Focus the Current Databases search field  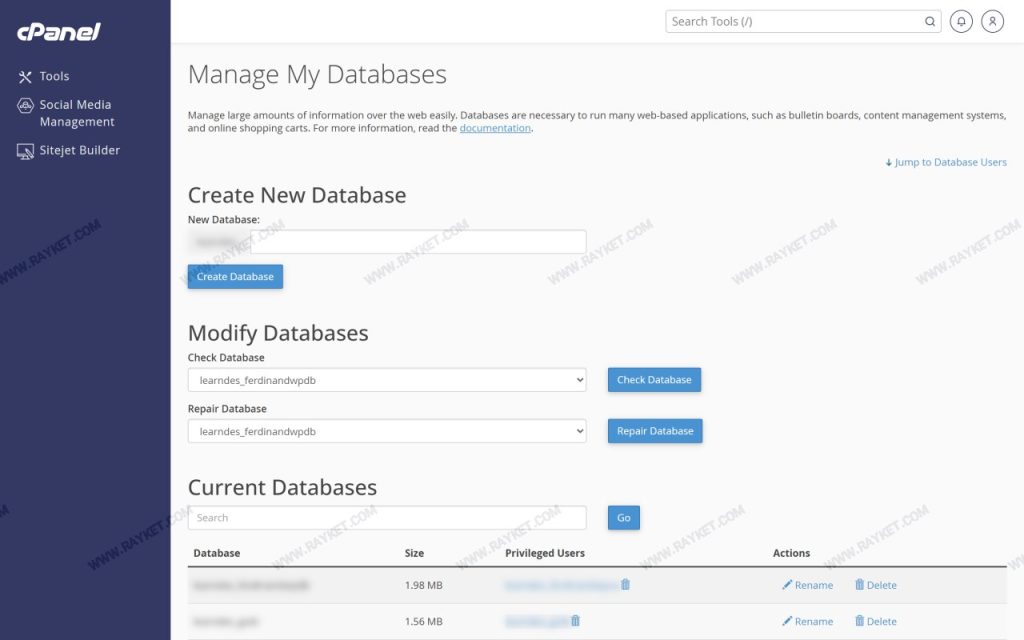click(387, 518)
